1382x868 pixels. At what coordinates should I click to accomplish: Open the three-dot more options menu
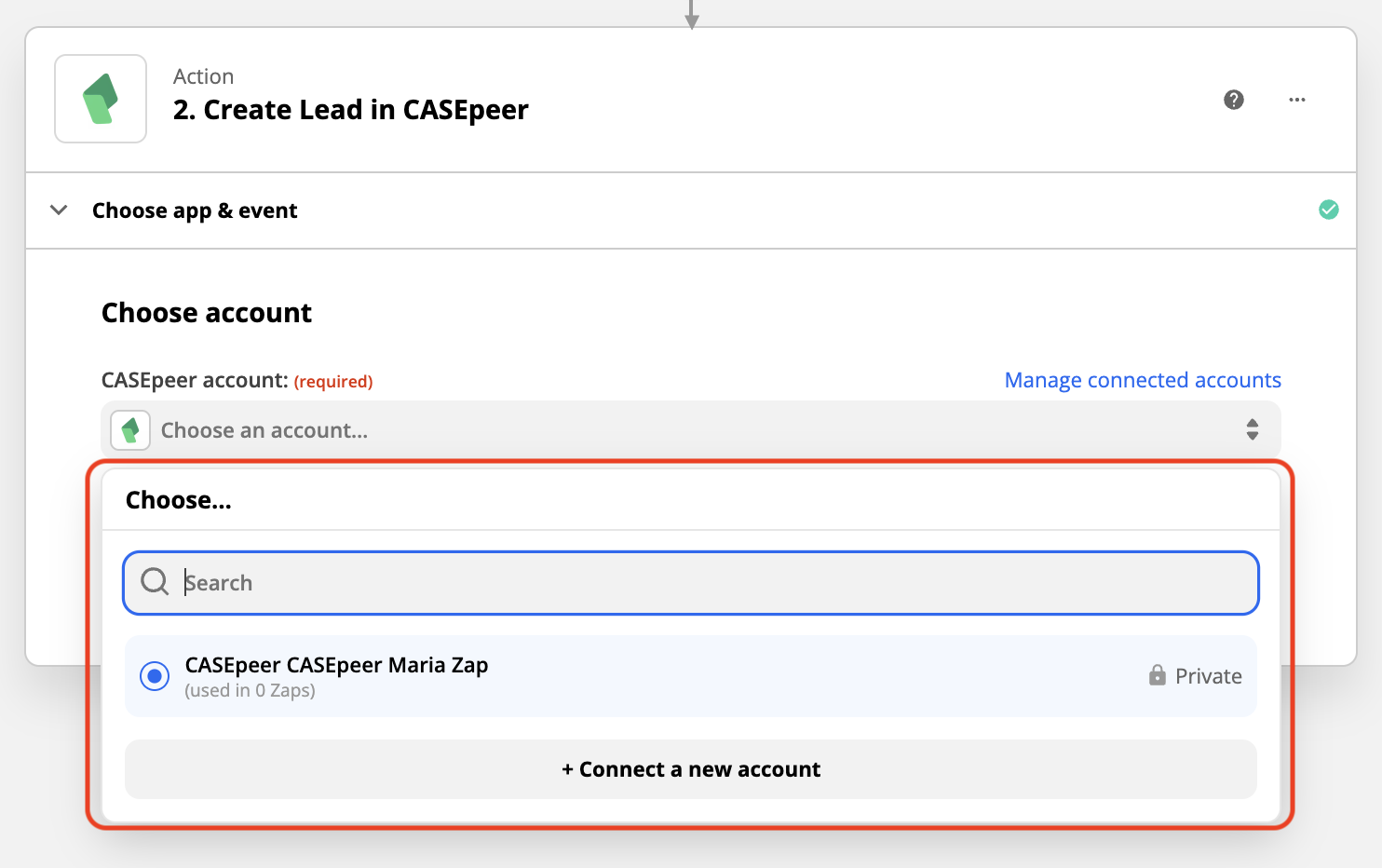click(1297, 100)
